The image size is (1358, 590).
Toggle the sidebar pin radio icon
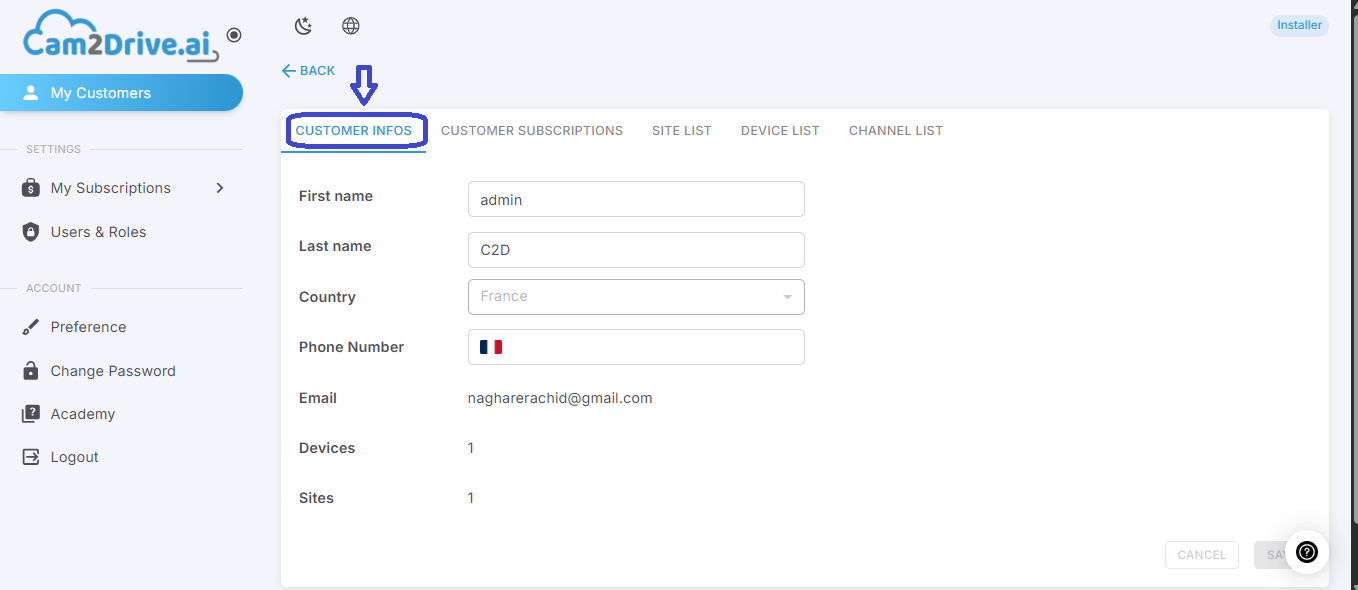(234, 35)
